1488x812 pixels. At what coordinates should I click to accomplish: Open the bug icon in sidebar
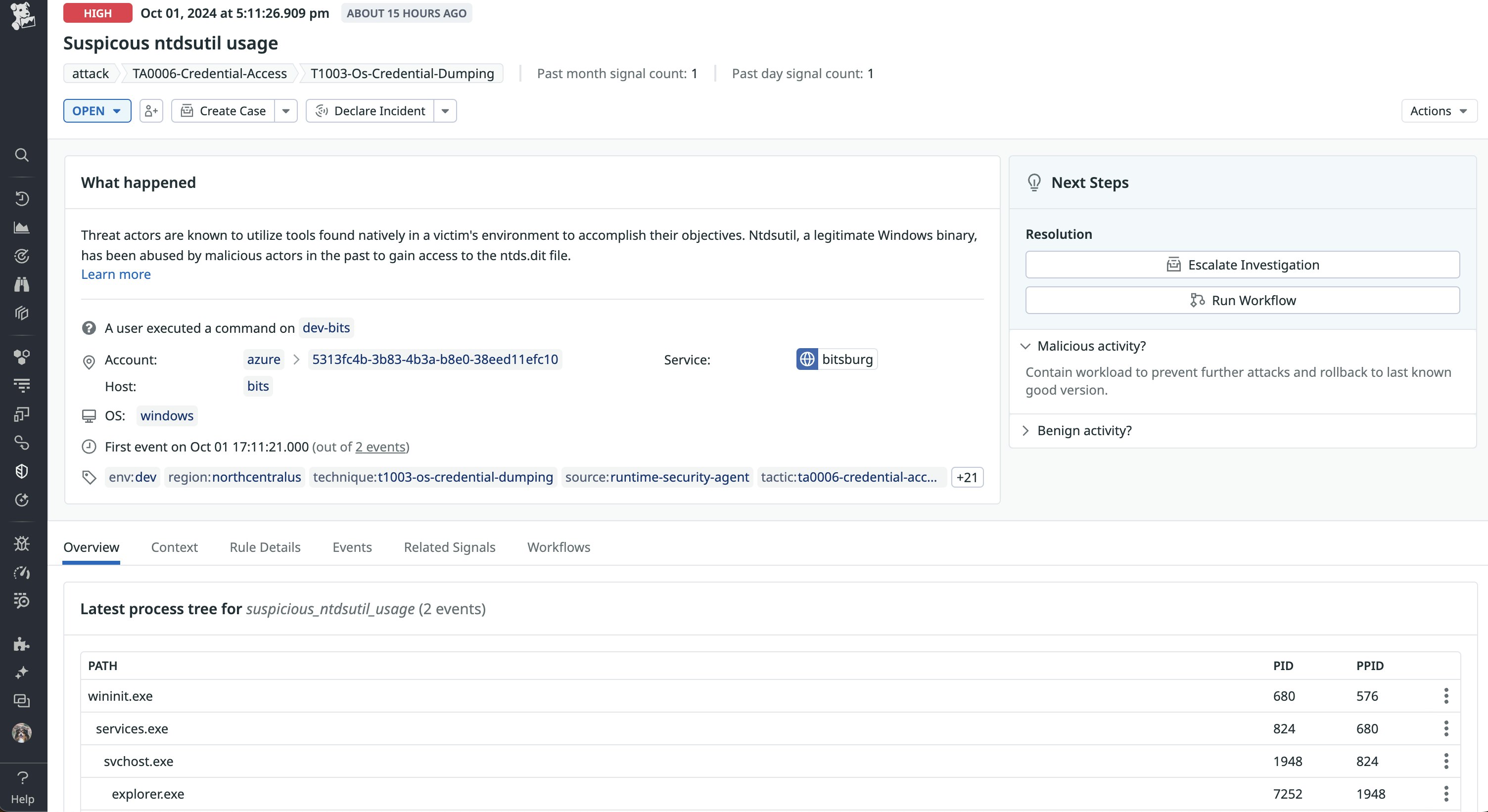point(22,543)
